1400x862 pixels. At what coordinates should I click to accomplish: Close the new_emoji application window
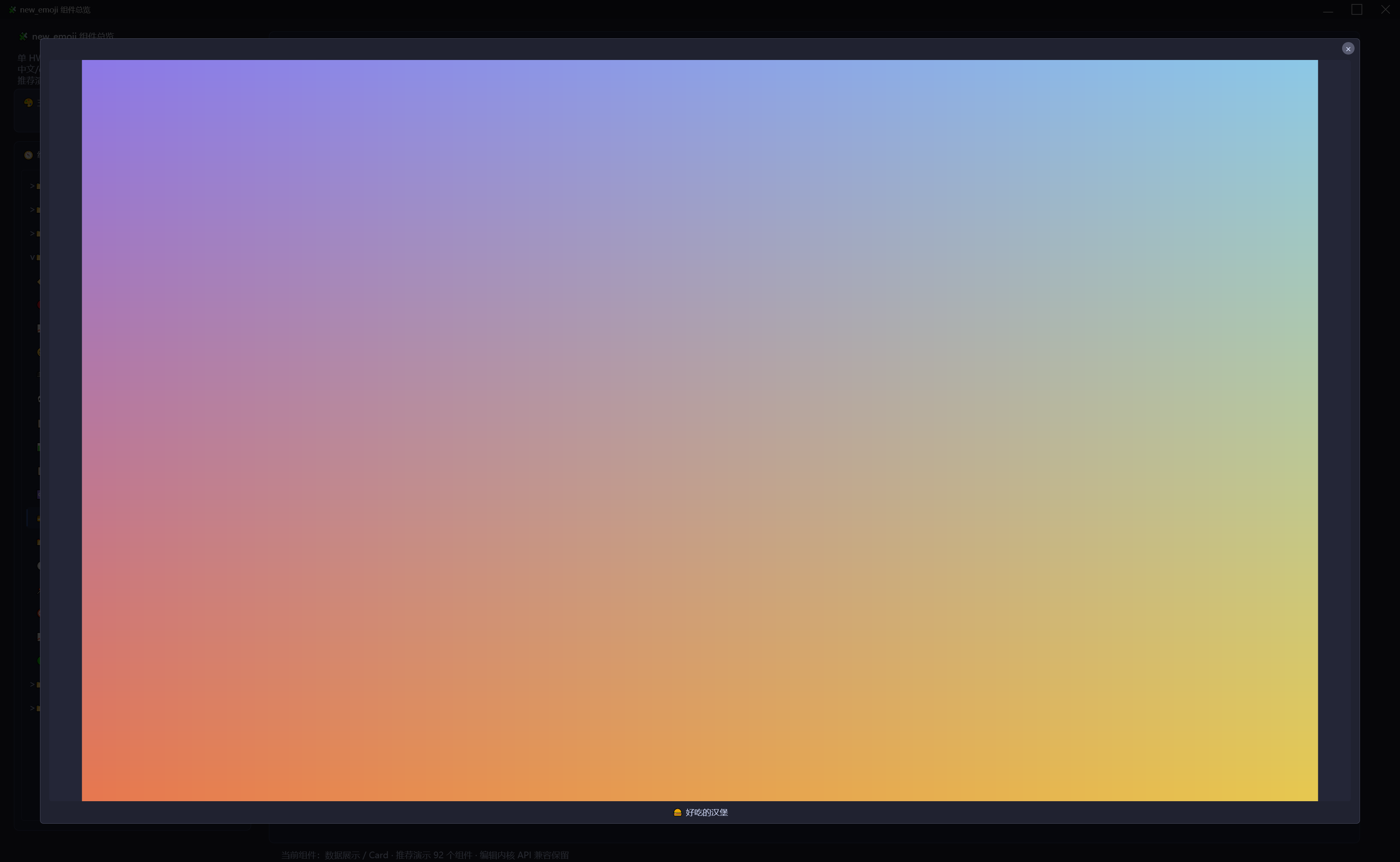pyautogui.click(x=1385, y=10)
